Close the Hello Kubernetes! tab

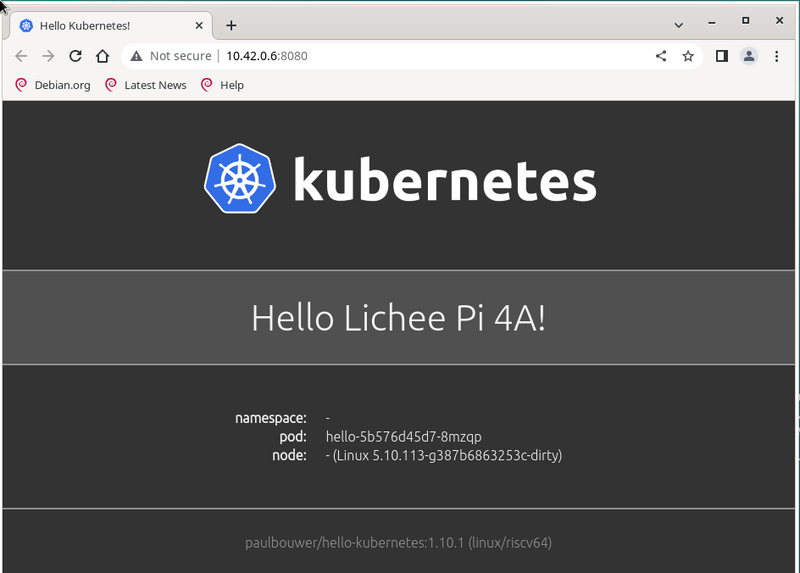[199, 26]
